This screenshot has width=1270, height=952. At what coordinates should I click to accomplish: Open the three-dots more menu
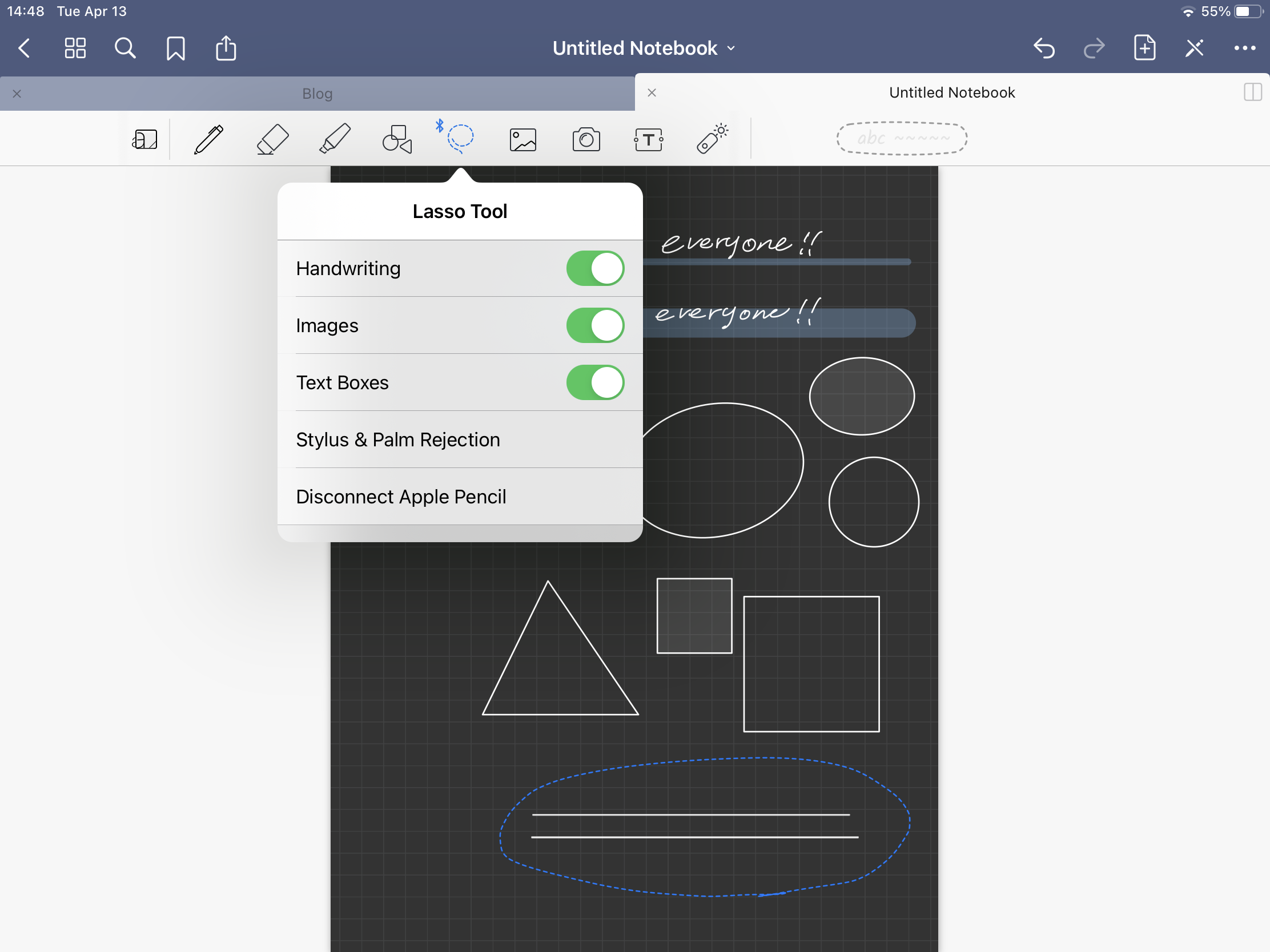click(x=1244, y=48)
